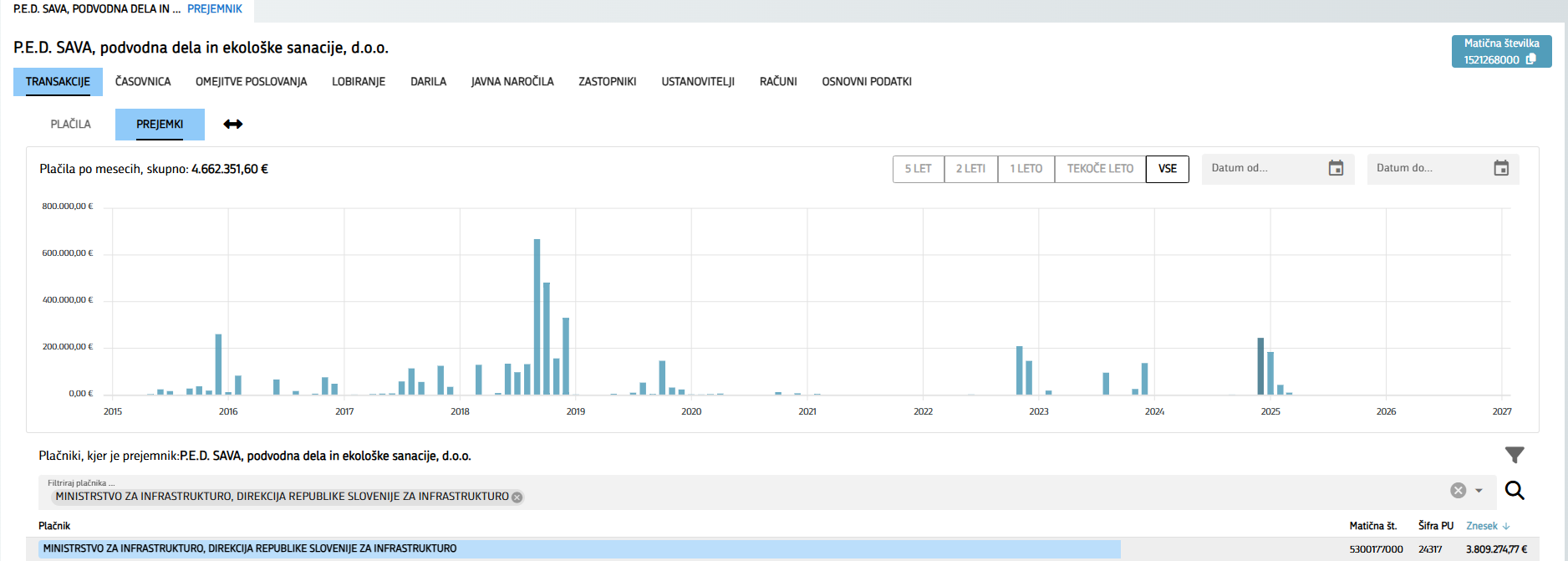Select the Ministrstvo za infrastrukturo payer row
Screen dimensions: 1568x561
coord(578,549)
